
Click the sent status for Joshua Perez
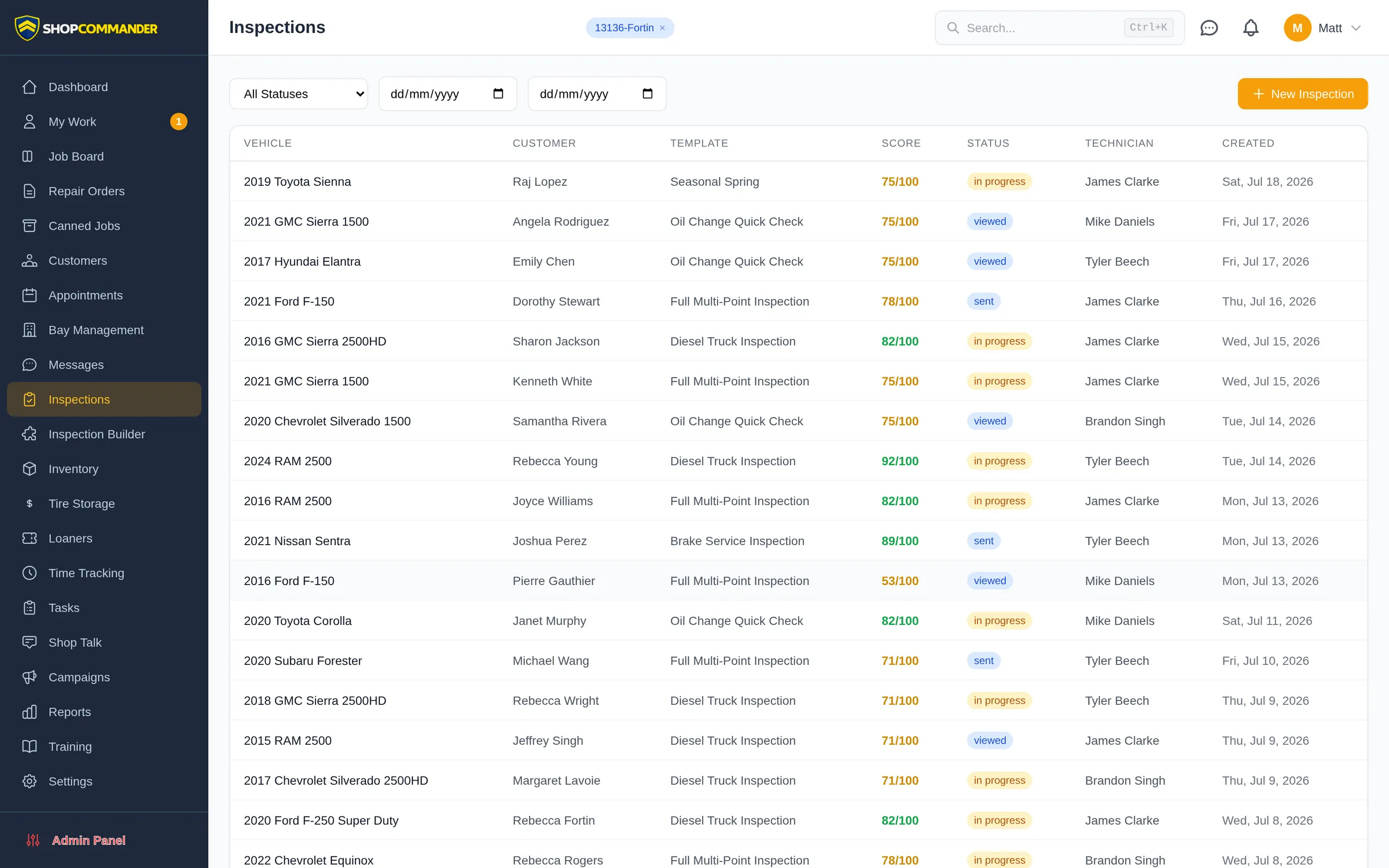(x=983, y=541)
